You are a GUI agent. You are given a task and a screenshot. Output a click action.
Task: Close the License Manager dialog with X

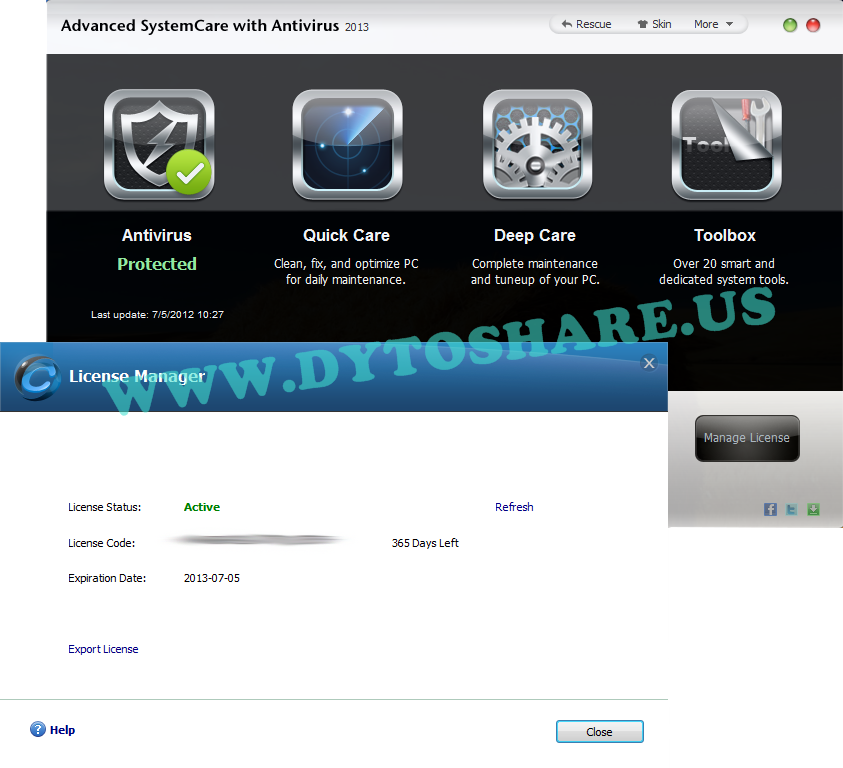(649, 364)
